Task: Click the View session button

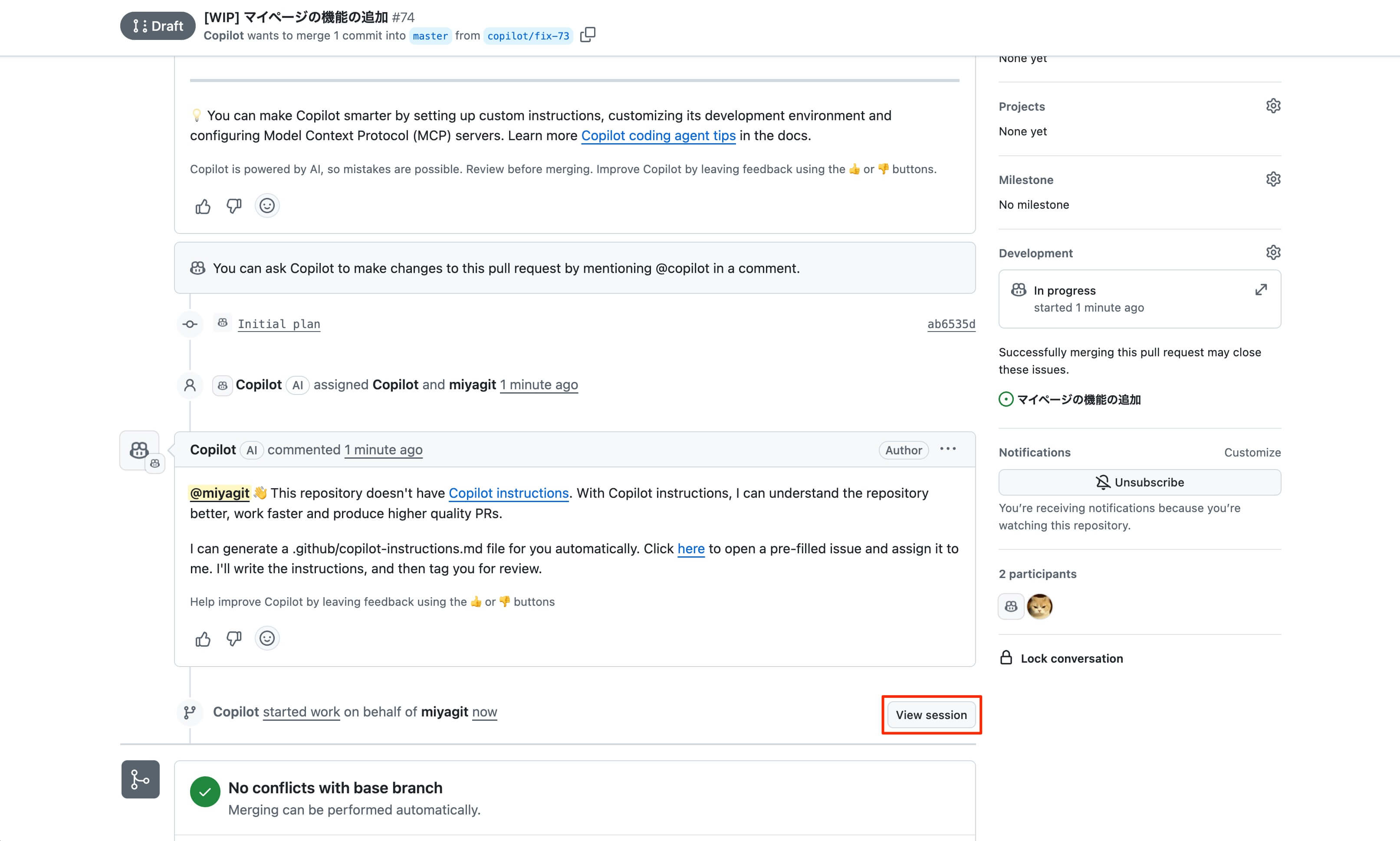Action: point(931,715)
